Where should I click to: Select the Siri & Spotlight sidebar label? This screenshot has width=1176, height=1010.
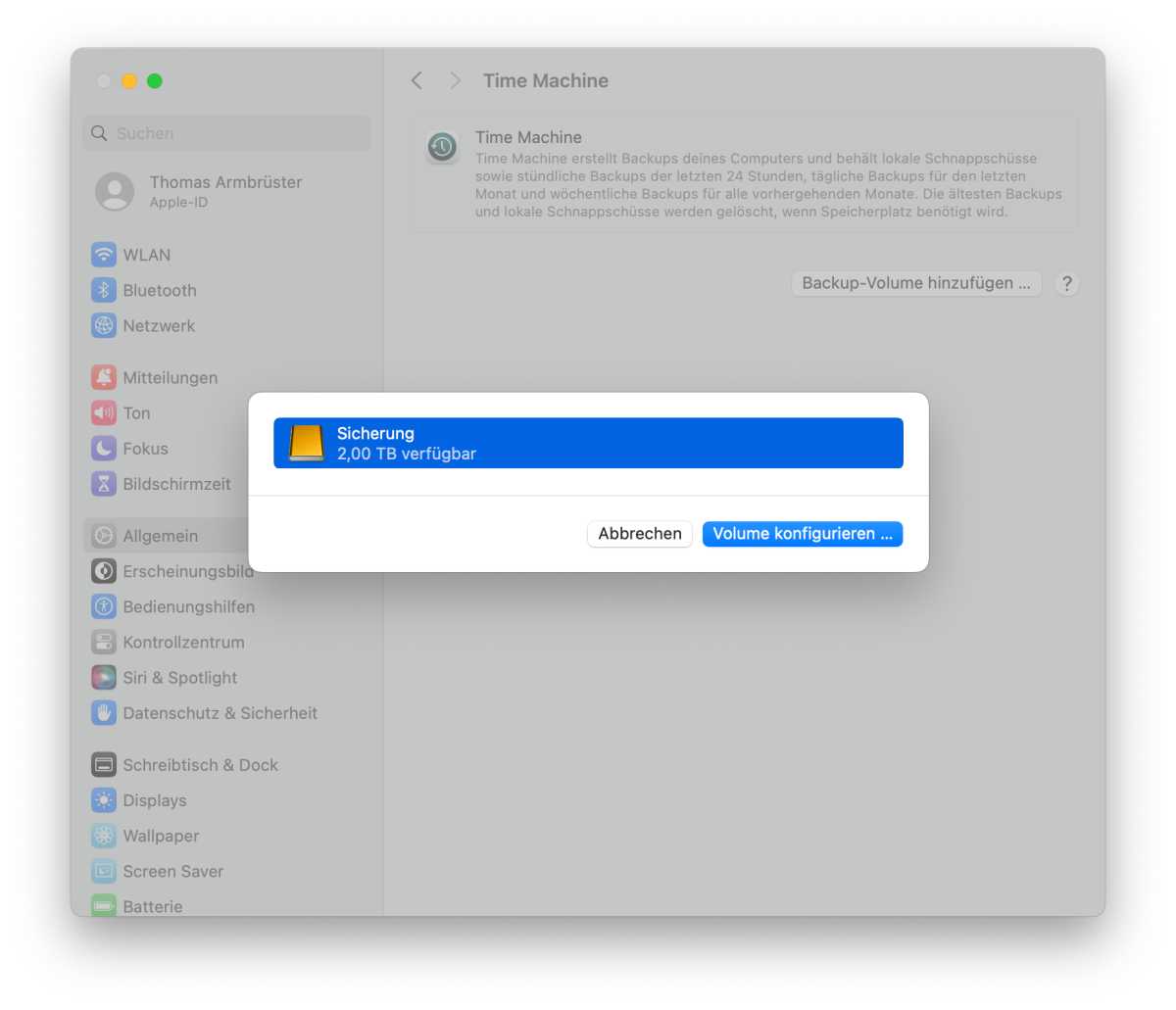[x=179, y=677]
